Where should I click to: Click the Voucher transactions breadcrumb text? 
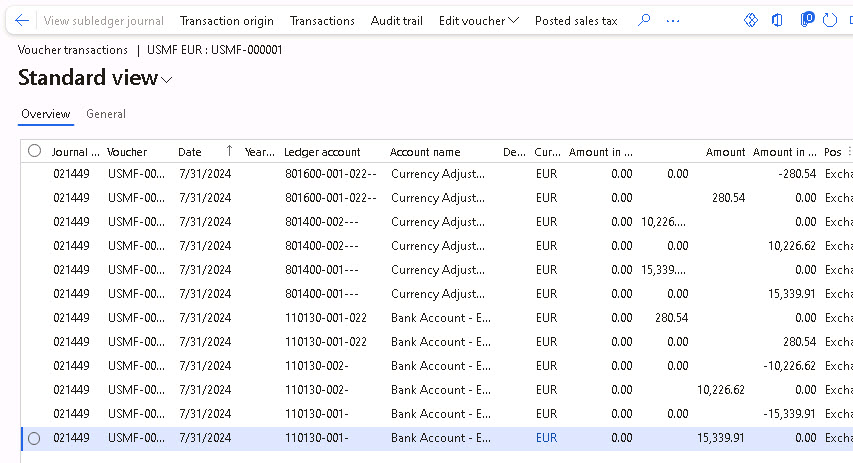[x=72, y=50]
